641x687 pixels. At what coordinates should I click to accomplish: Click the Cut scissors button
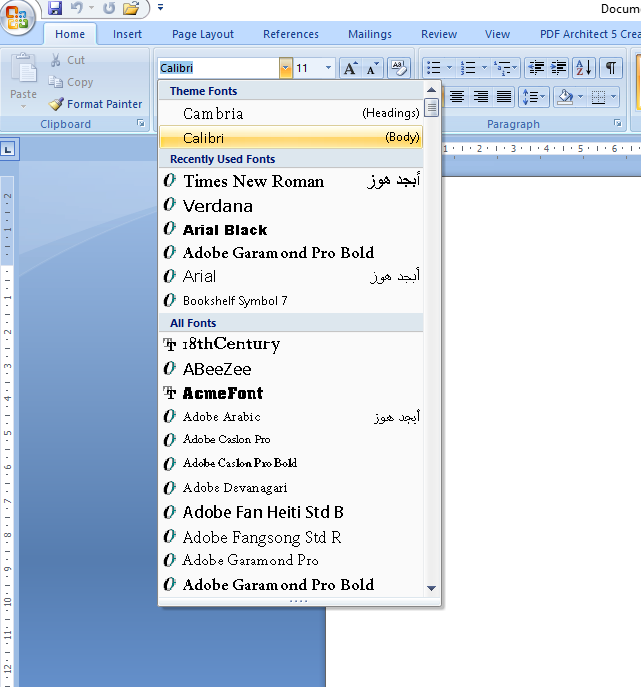point(68,60)
